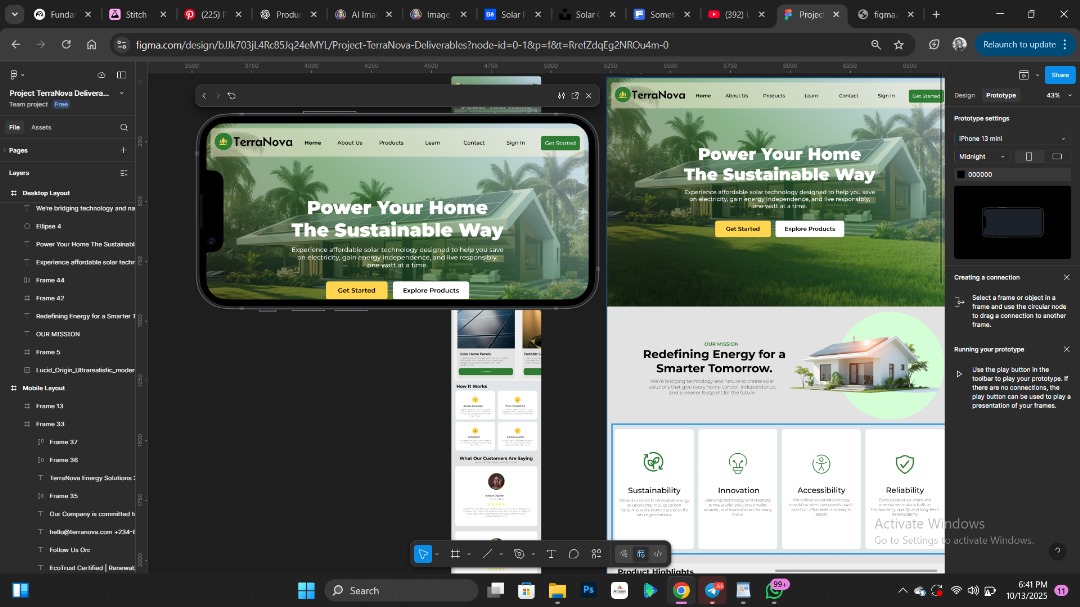Switch to the Design tab

click(x=964, y=96)
